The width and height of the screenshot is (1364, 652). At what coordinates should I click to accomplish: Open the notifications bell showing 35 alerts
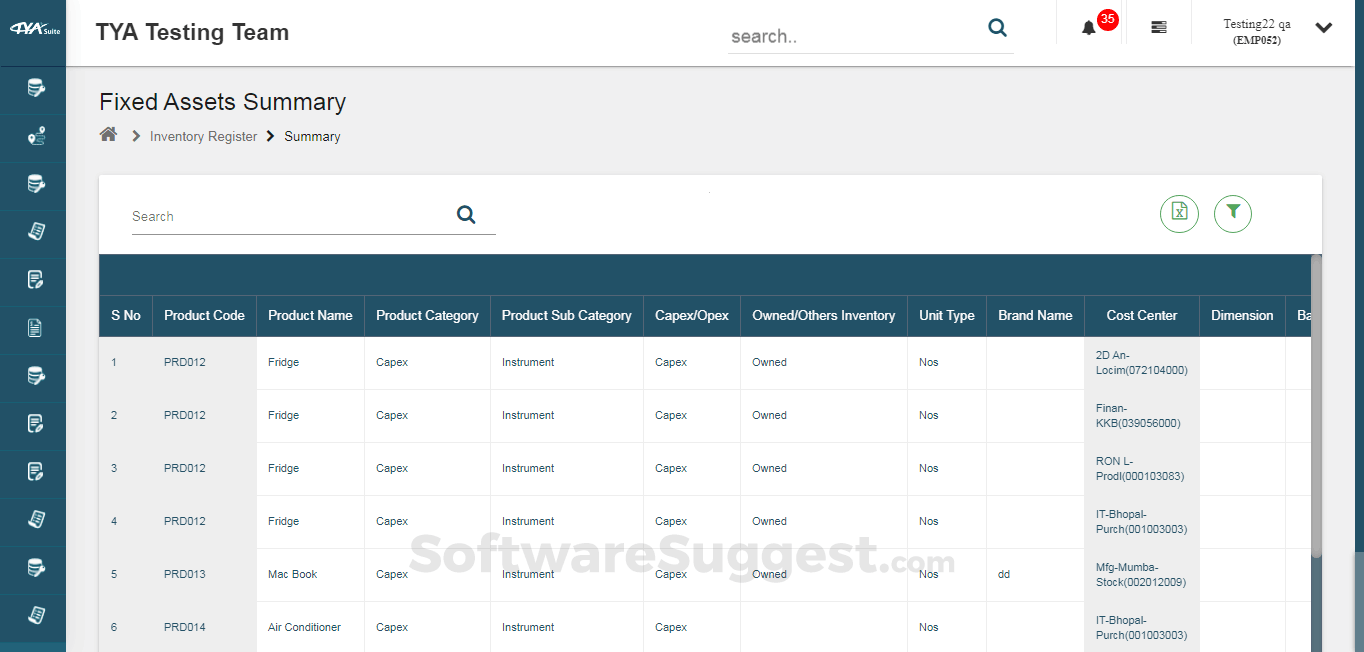click(x=1089, y=27)
